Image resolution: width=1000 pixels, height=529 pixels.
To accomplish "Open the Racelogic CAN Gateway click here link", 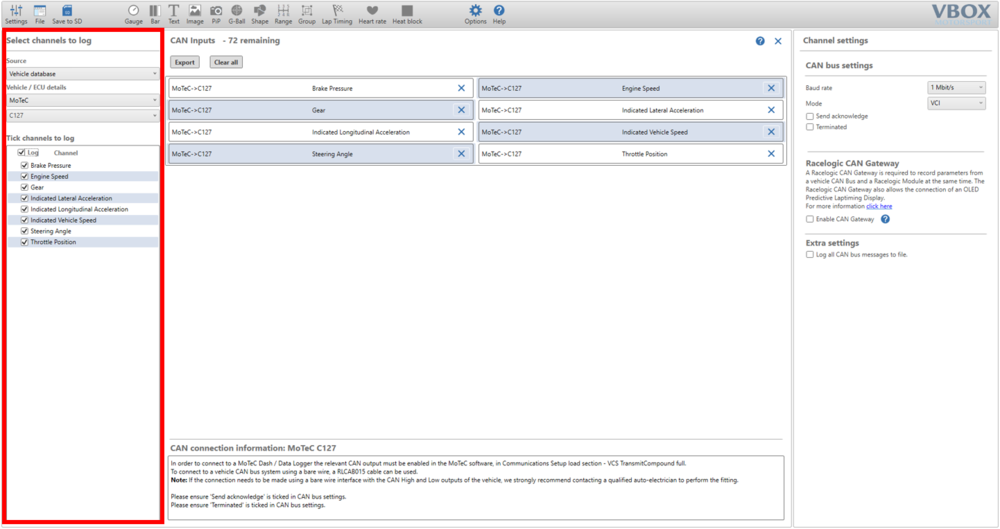I will (879, 206).
